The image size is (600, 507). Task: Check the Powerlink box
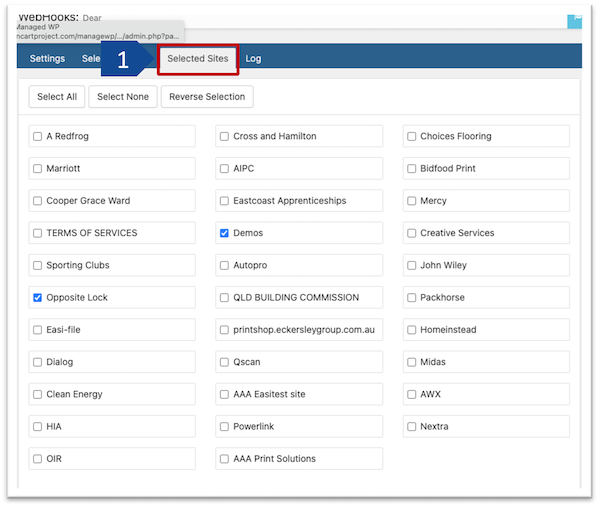[x=225, y=427]
